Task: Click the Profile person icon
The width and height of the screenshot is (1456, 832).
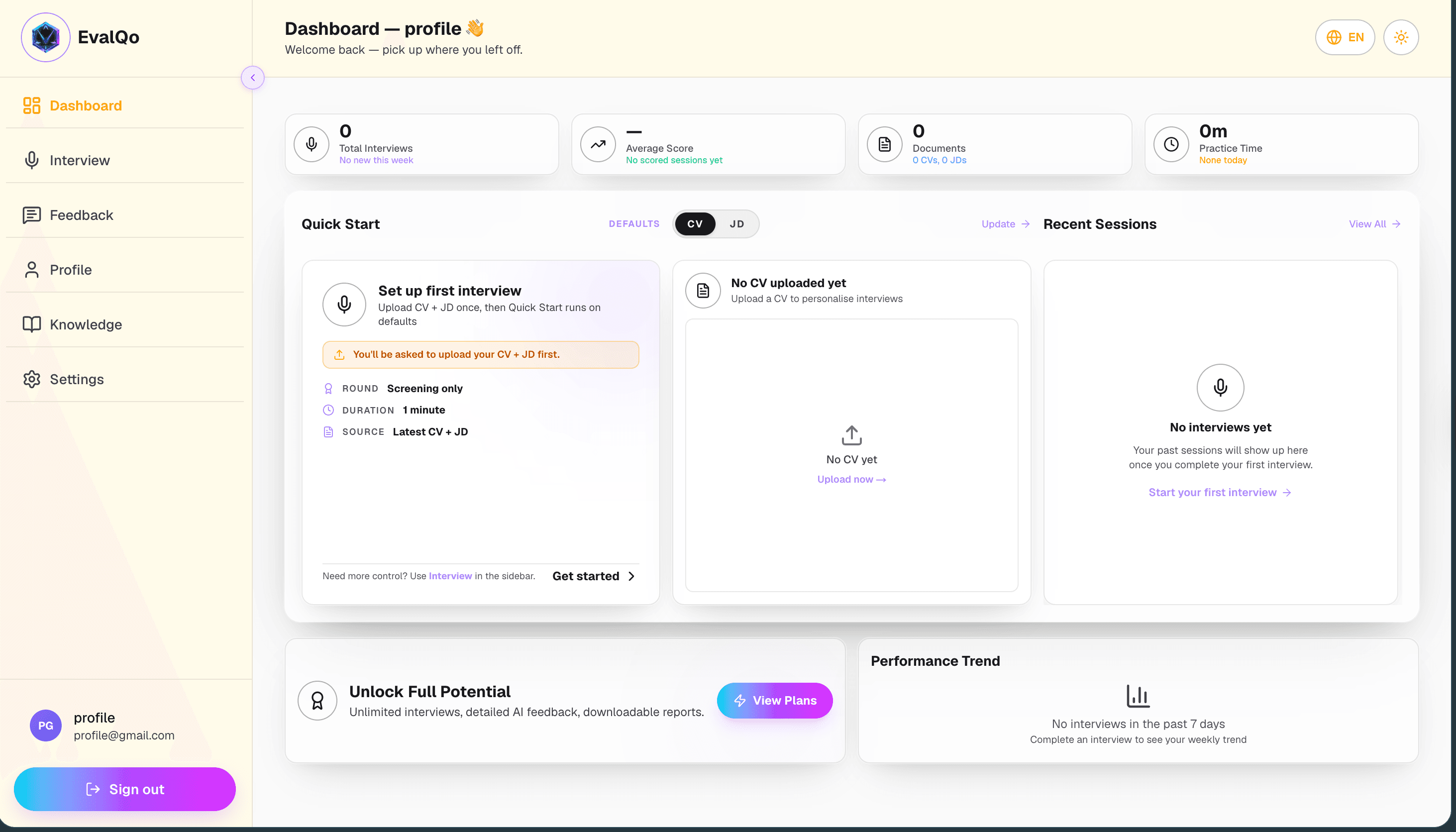Action: pos(32,270)
